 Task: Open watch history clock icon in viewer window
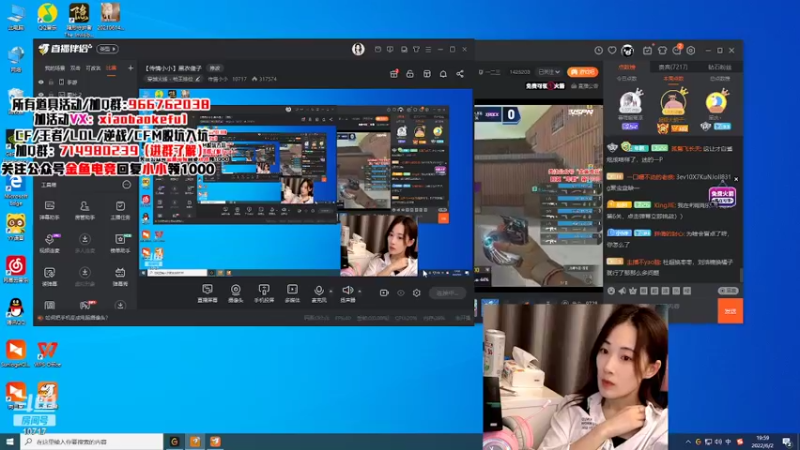[x=598, y=51]
